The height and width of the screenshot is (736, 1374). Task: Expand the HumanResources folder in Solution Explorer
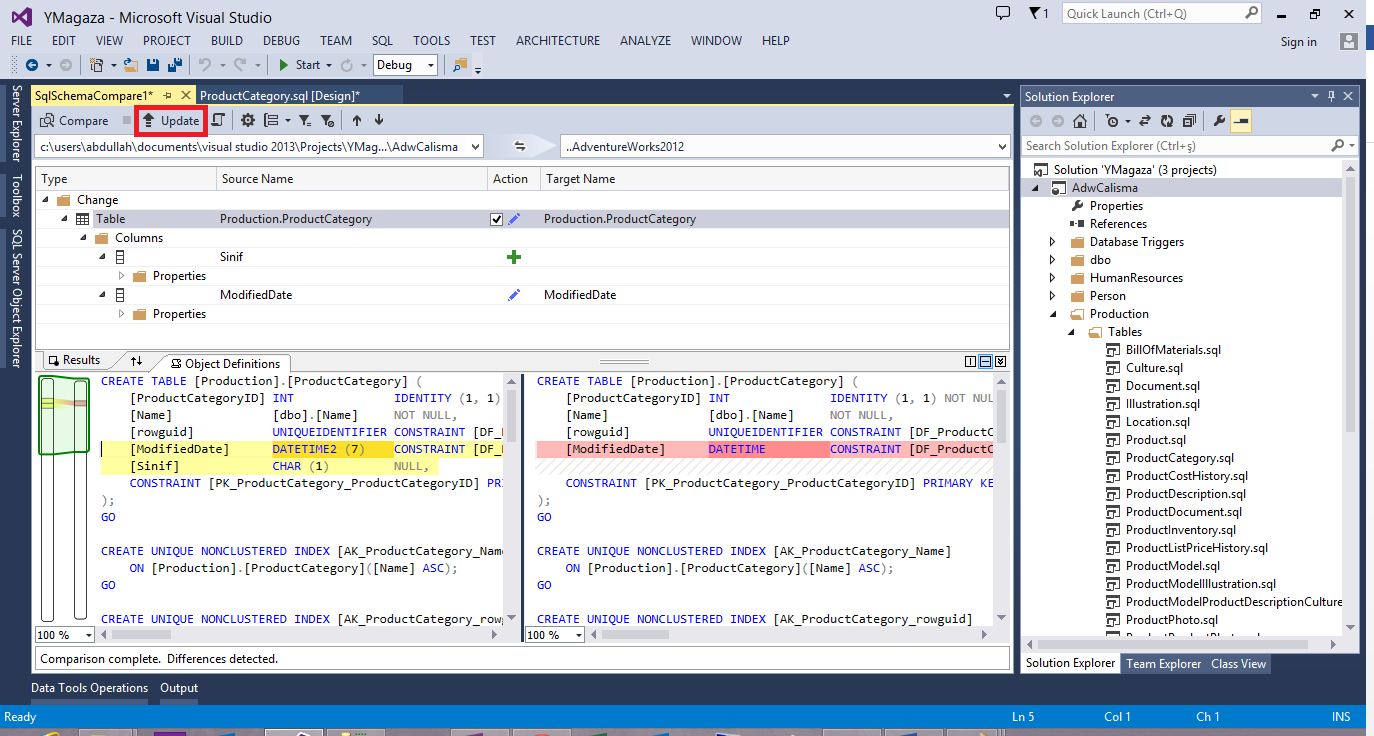click(1052, 278)
